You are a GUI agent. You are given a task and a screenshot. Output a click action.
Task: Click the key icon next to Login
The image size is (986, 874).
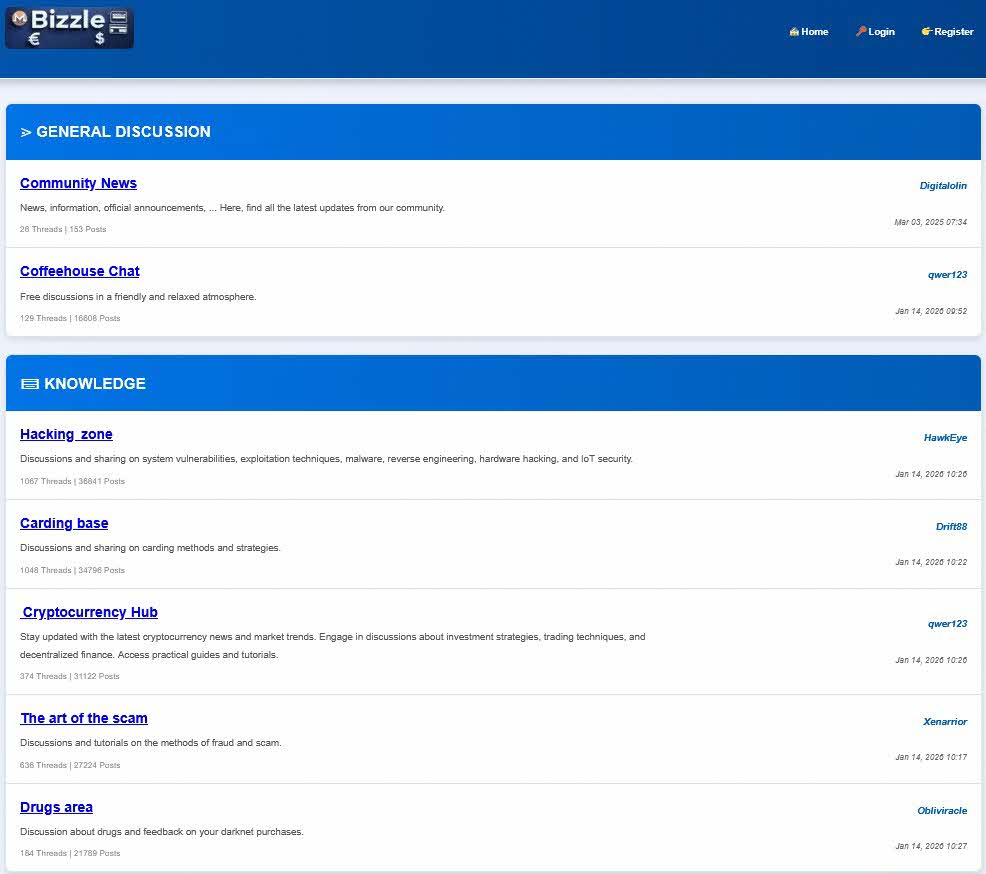[861, 32]
